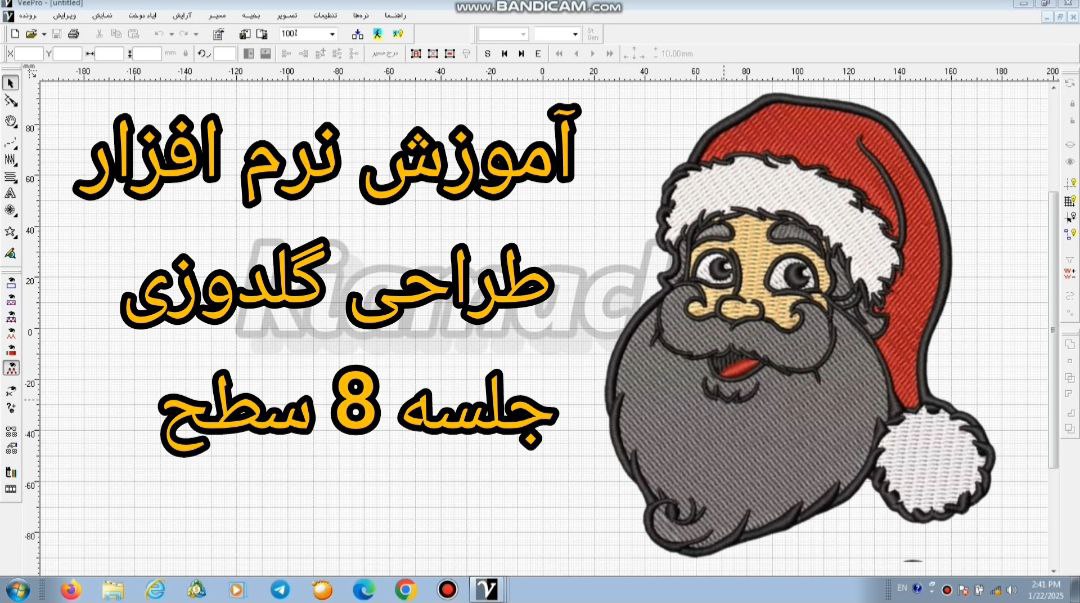Select the hand pan tool
This screenshot has height=603, width=1080.
[11, 121]
